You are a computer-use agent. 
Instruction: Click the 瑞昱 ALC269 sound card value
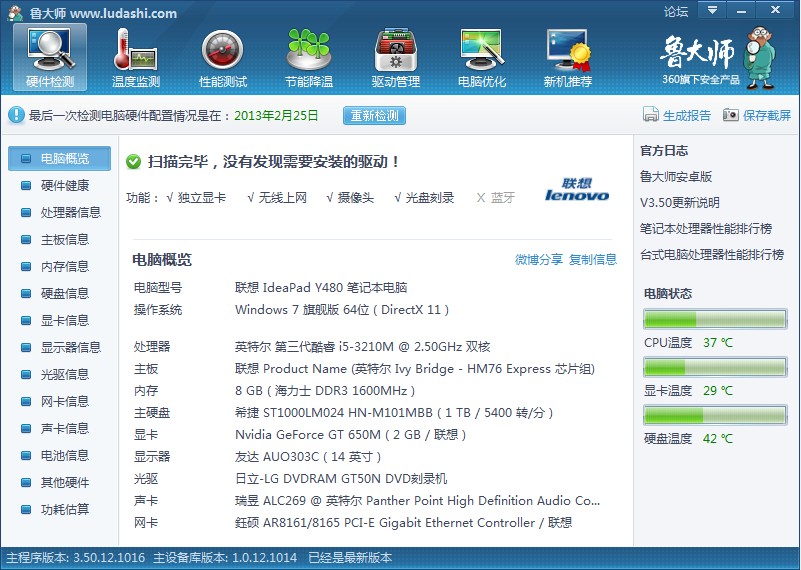(417, 501)
